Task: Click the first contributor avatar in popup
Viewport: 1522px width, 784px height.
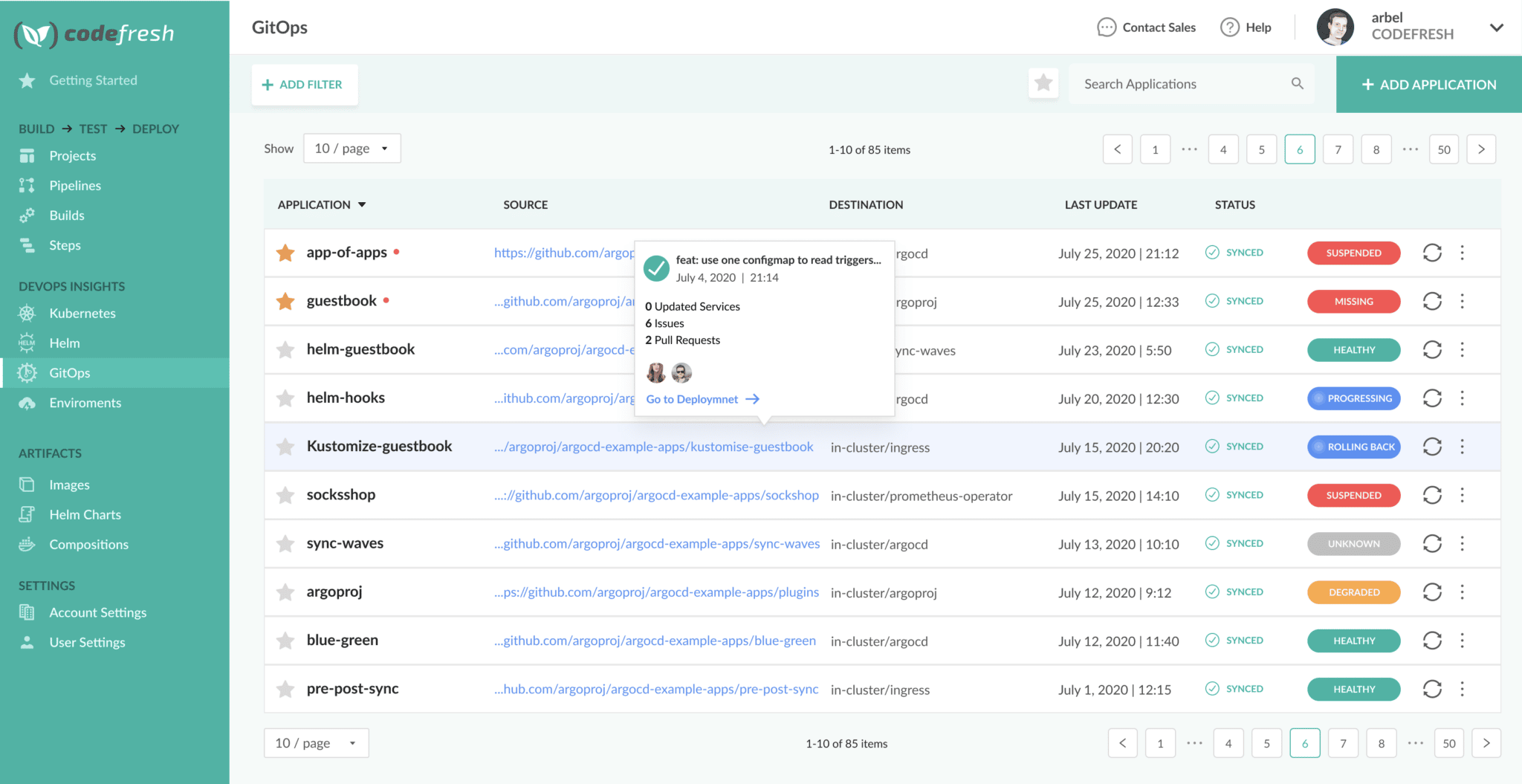Action: click(x=656, y=372)
